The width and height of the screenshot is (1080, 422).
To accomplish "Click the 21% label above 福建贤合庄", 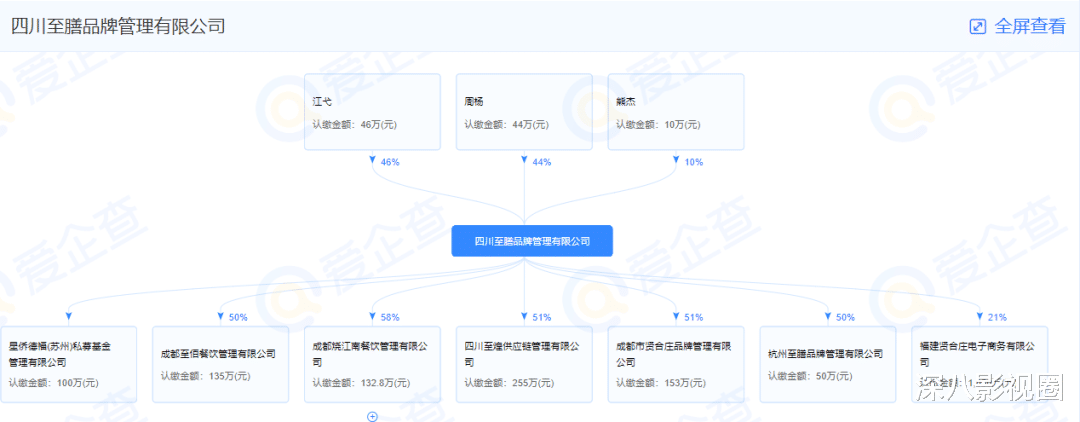I will (997, 317).
